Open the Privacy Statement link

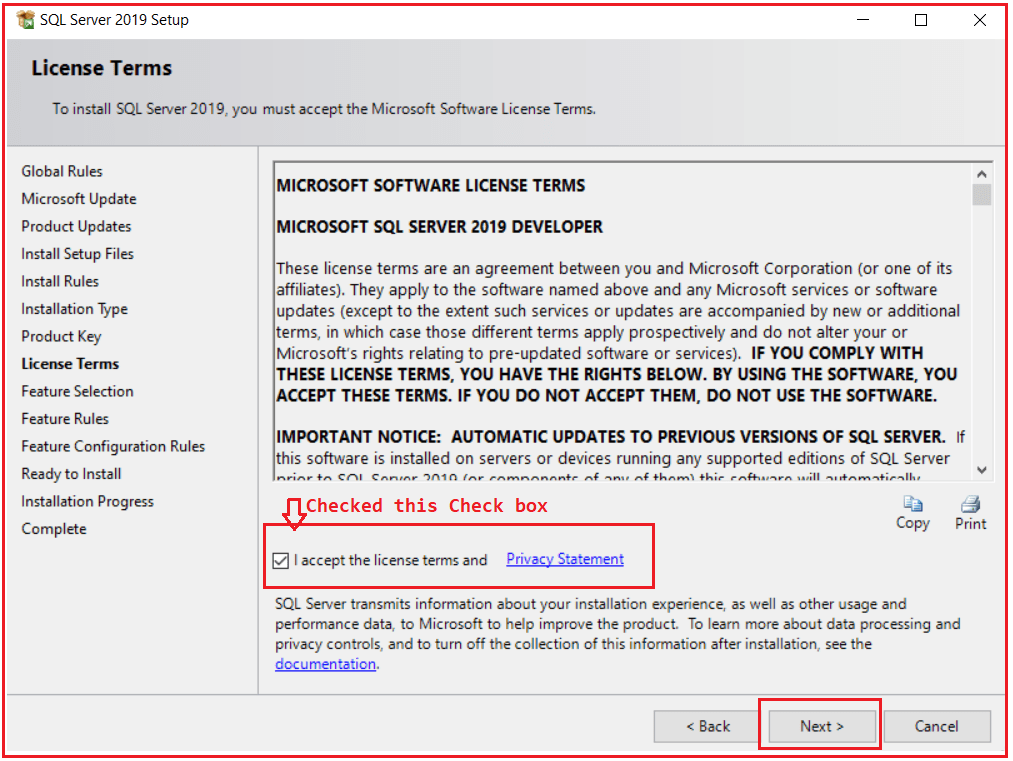565,559
